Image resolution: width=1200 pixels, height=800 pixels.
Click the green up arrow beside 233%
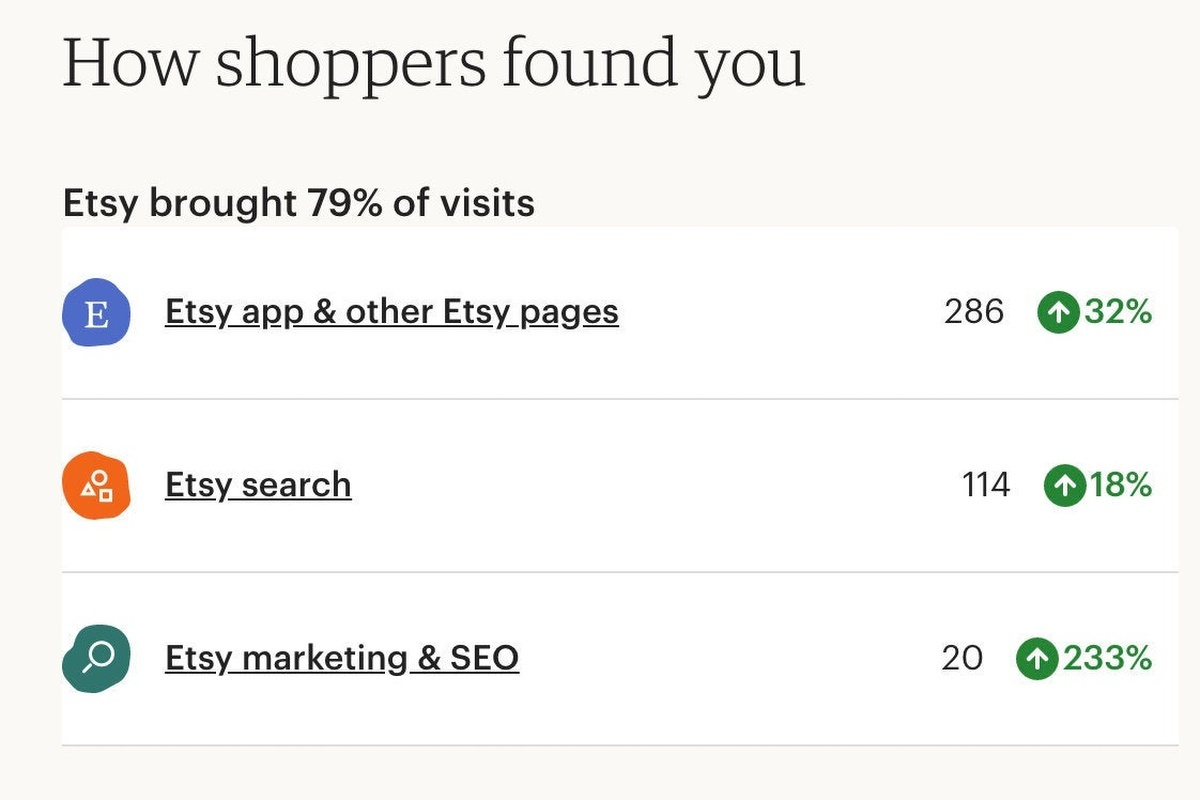click(x=1037, y=659)
